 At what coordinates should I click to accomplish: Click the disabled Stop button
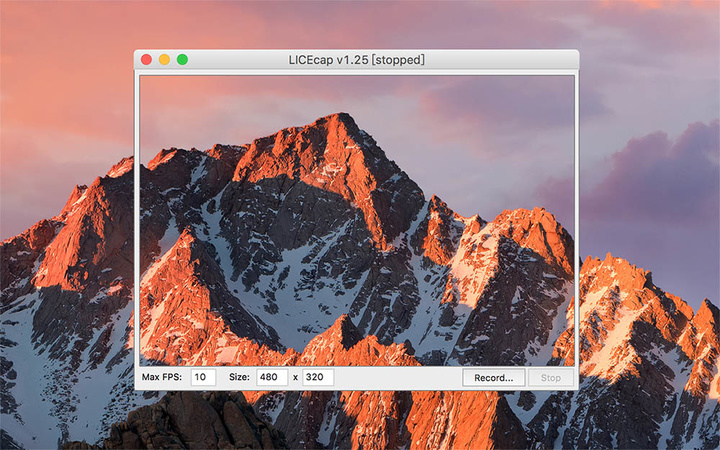coord(551,377)
